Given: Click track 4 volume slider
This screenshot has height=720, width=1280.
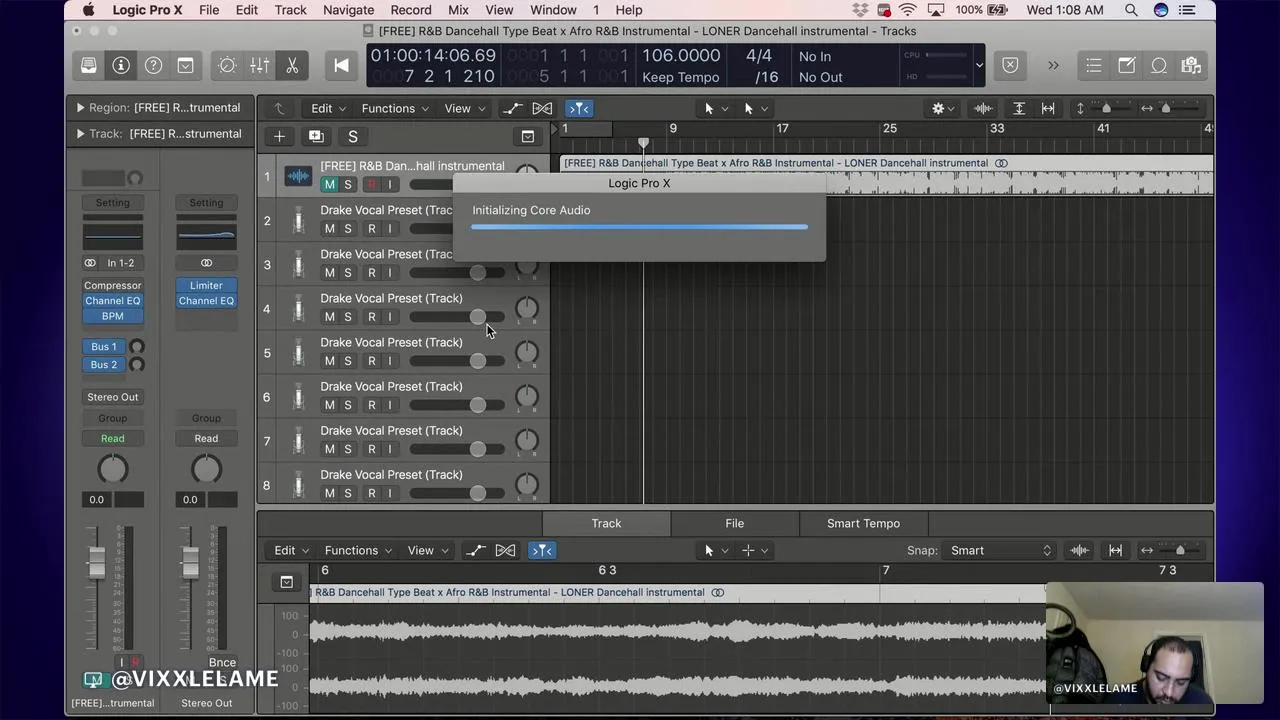Looking at the screenshot, I should [457, 317].
